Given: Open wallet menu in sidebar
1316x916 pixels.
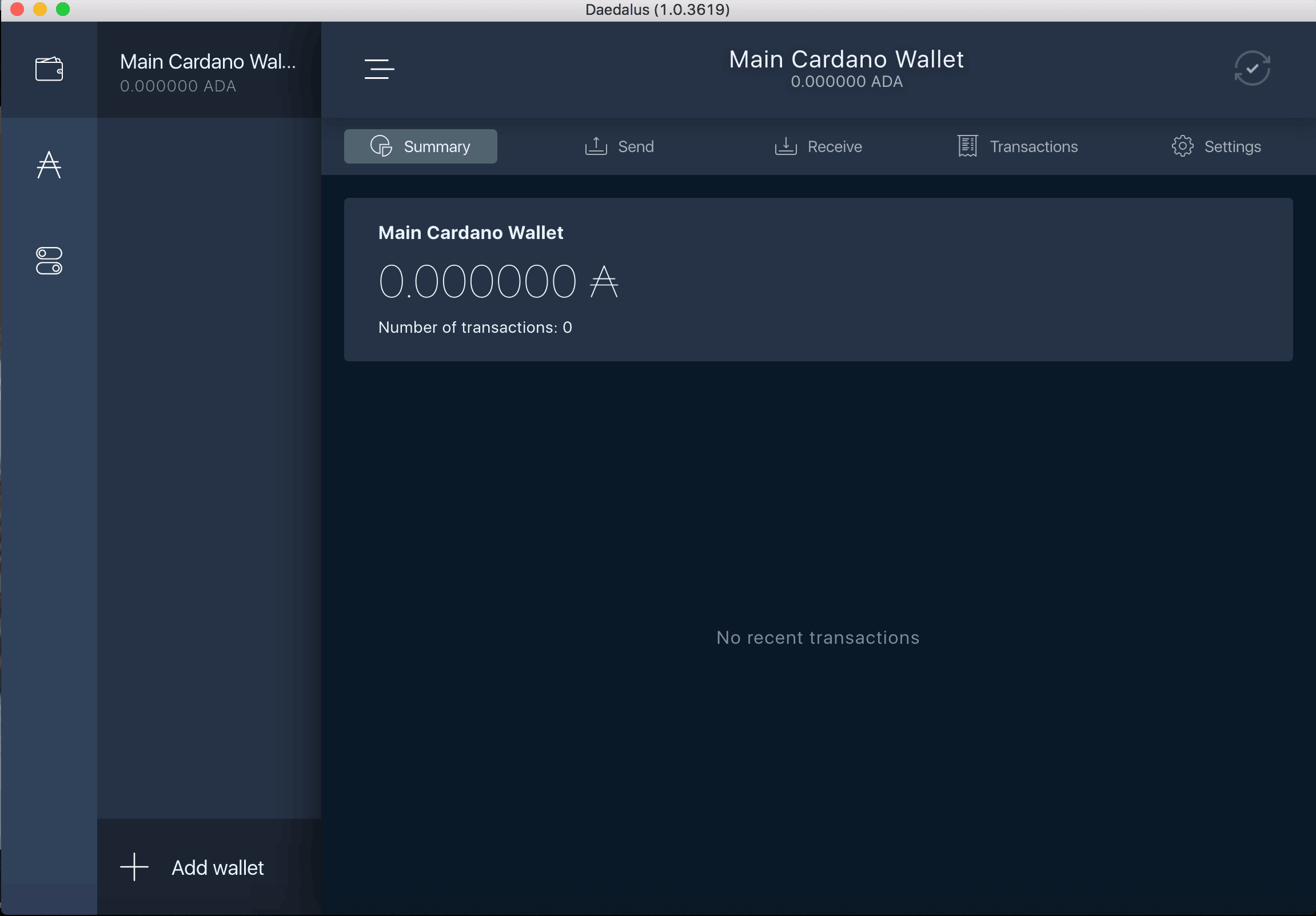Looking at the screenshot, I should pyautogui.click(x=50, y=67).
